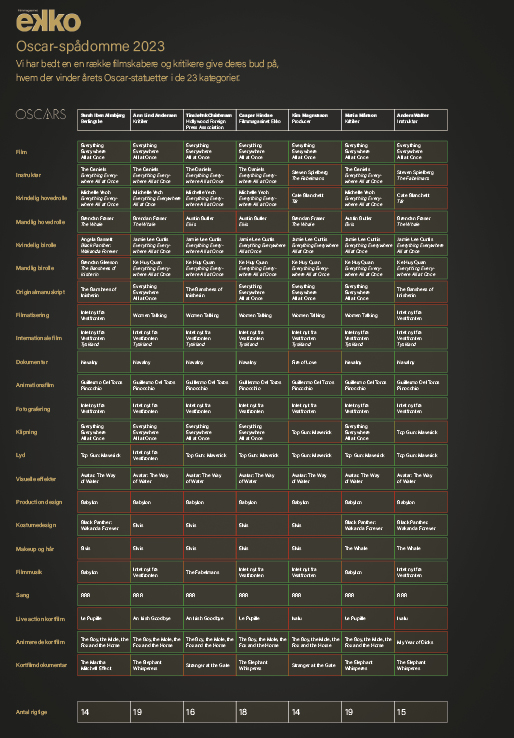The height and width of the screenshot is (738, 514).
Task: Click the 'Filmatisering' row label
Action: pyautogui.click(x=32, y=315)
